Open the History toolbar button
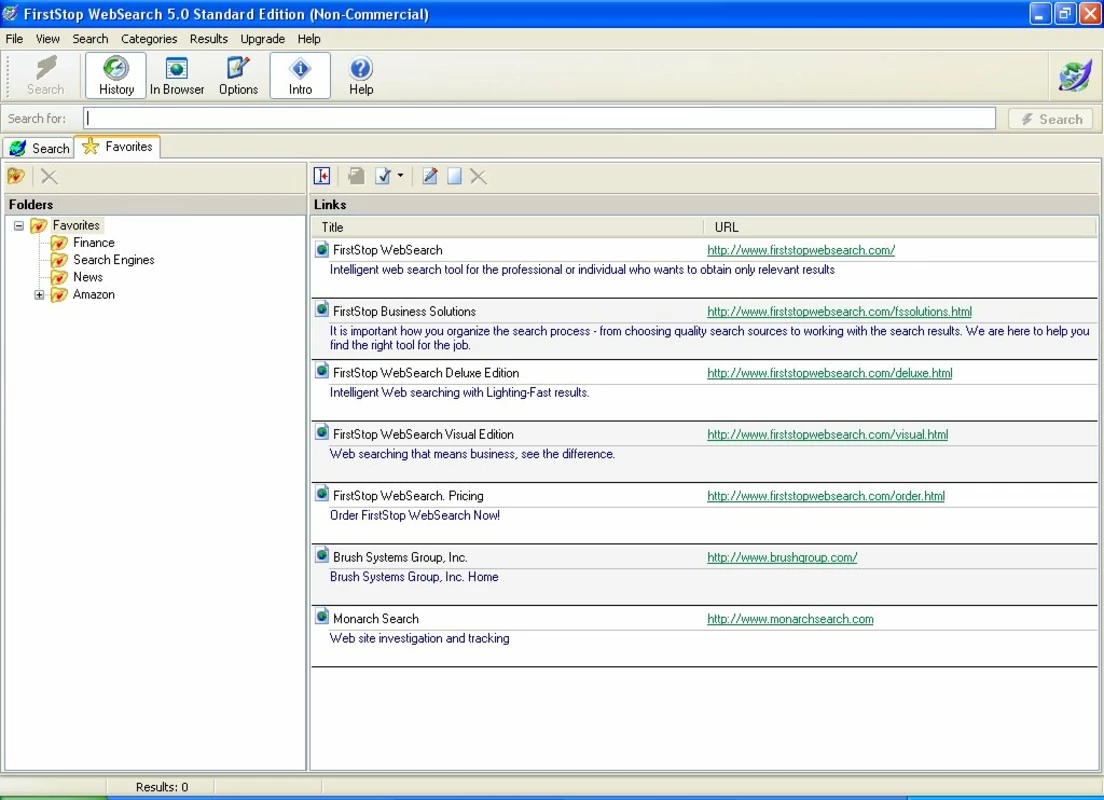 116,75
